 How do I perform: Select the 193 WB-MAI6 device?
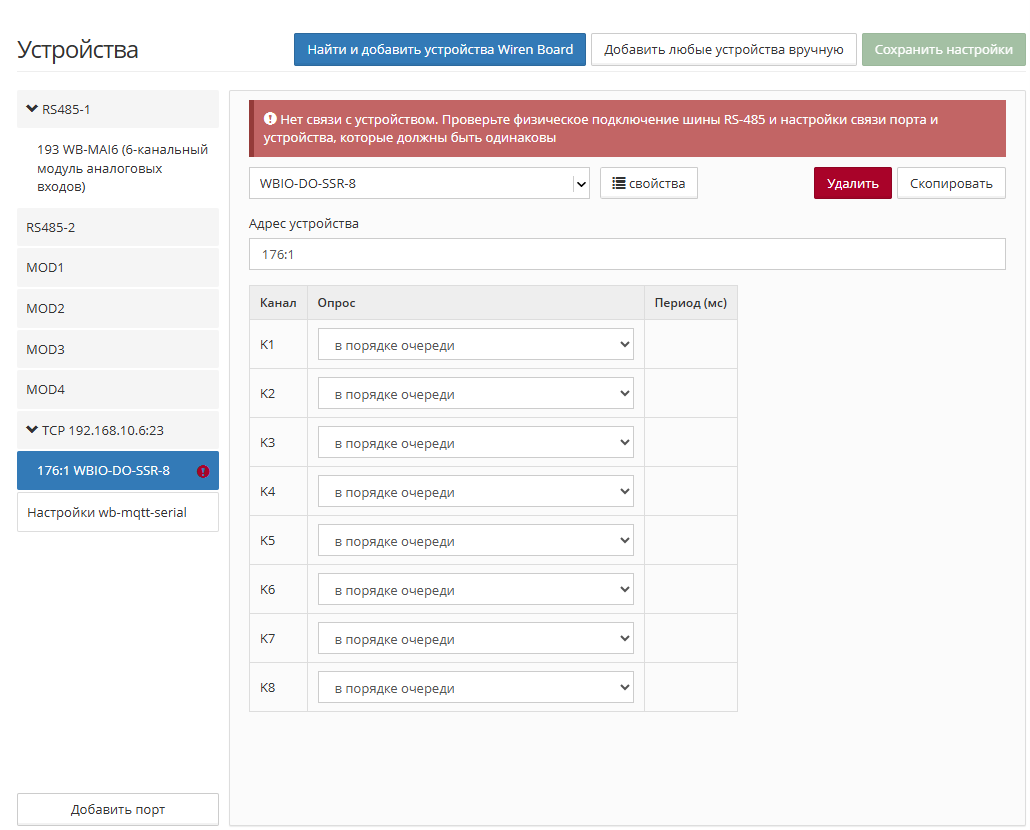118,168
